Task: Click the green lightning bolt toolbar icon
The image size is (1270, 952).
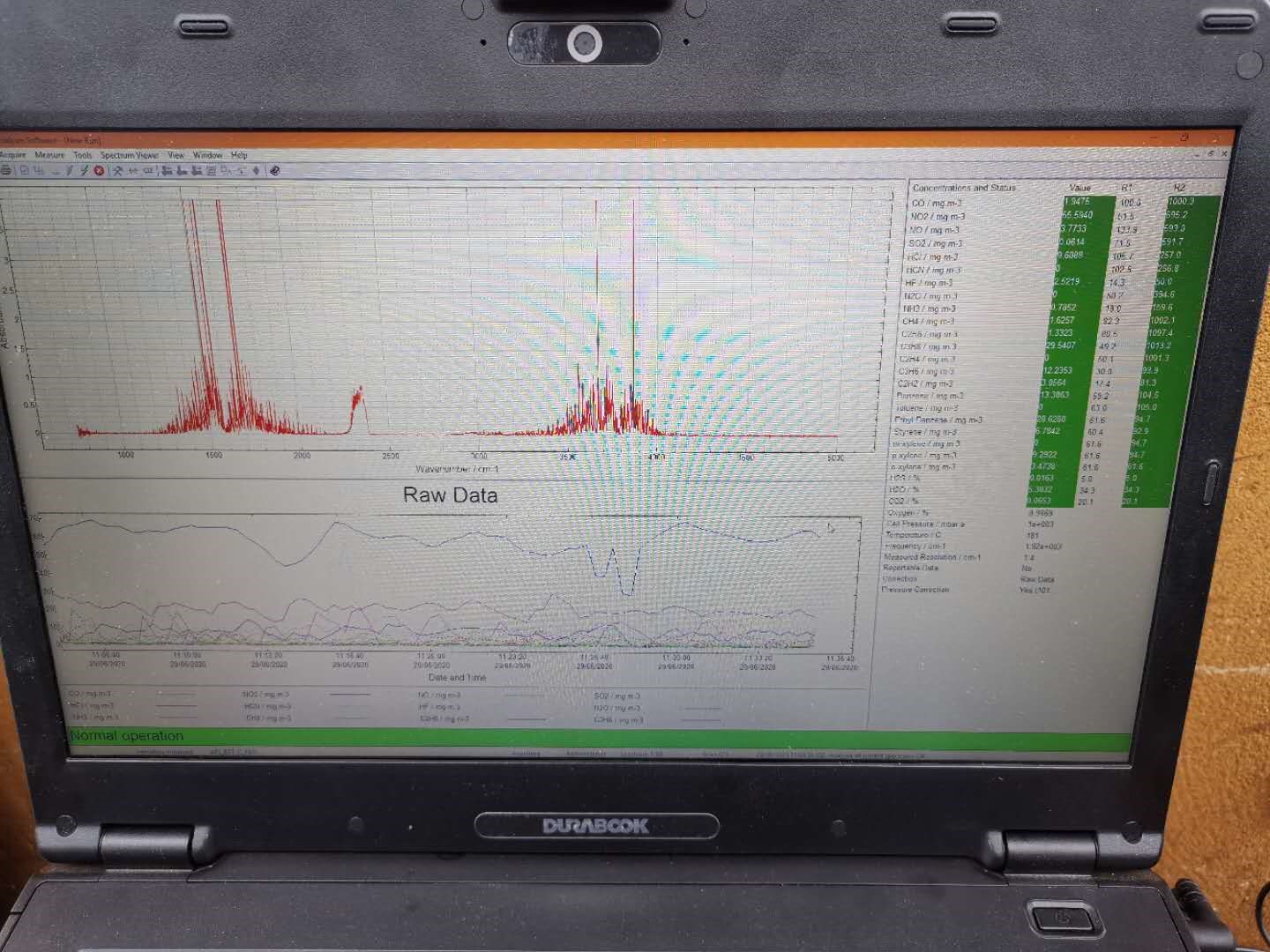Action: [x=85, y=170]
